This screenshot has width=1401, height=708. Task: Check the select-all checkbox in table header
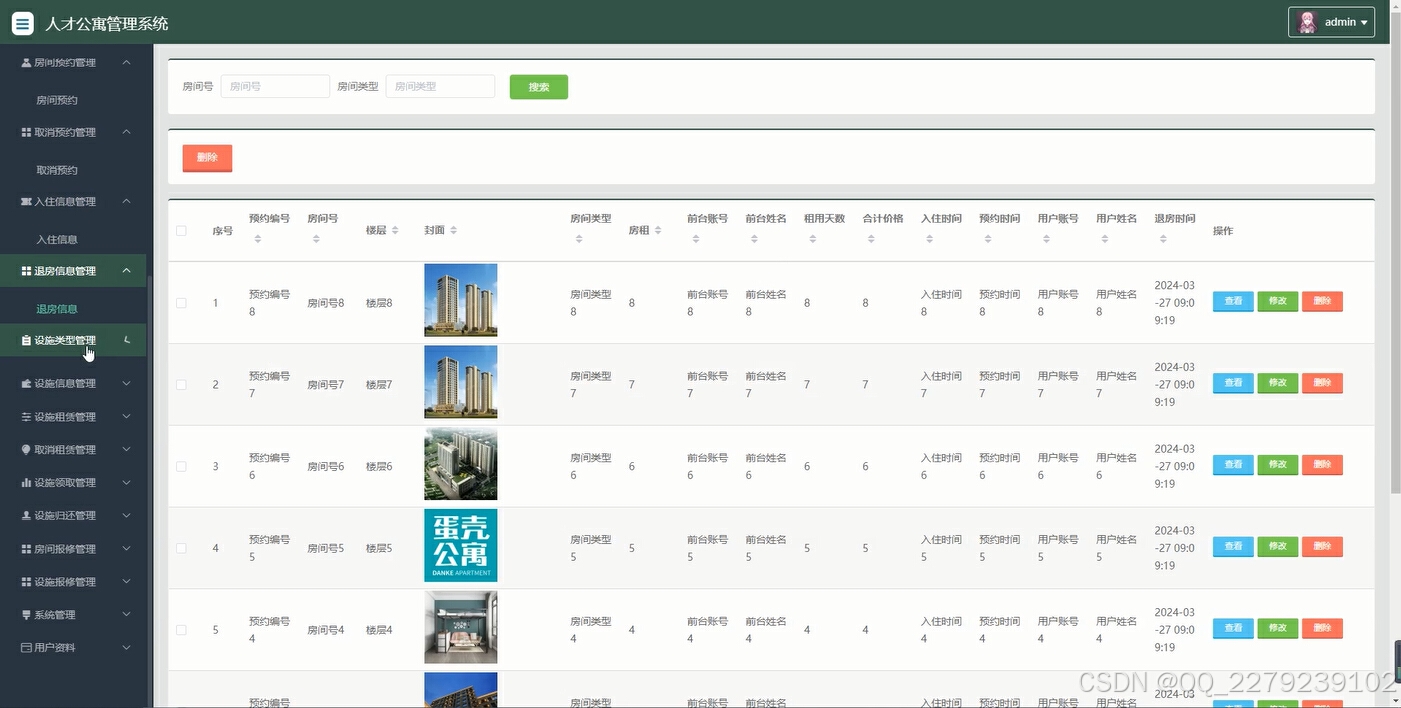coord(181,229)
